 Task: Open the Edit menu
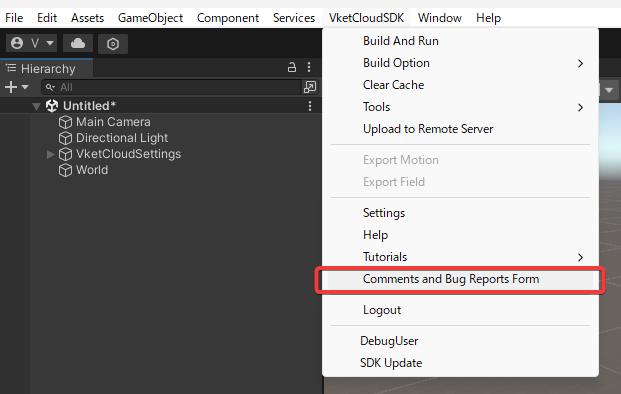point(47,18)
